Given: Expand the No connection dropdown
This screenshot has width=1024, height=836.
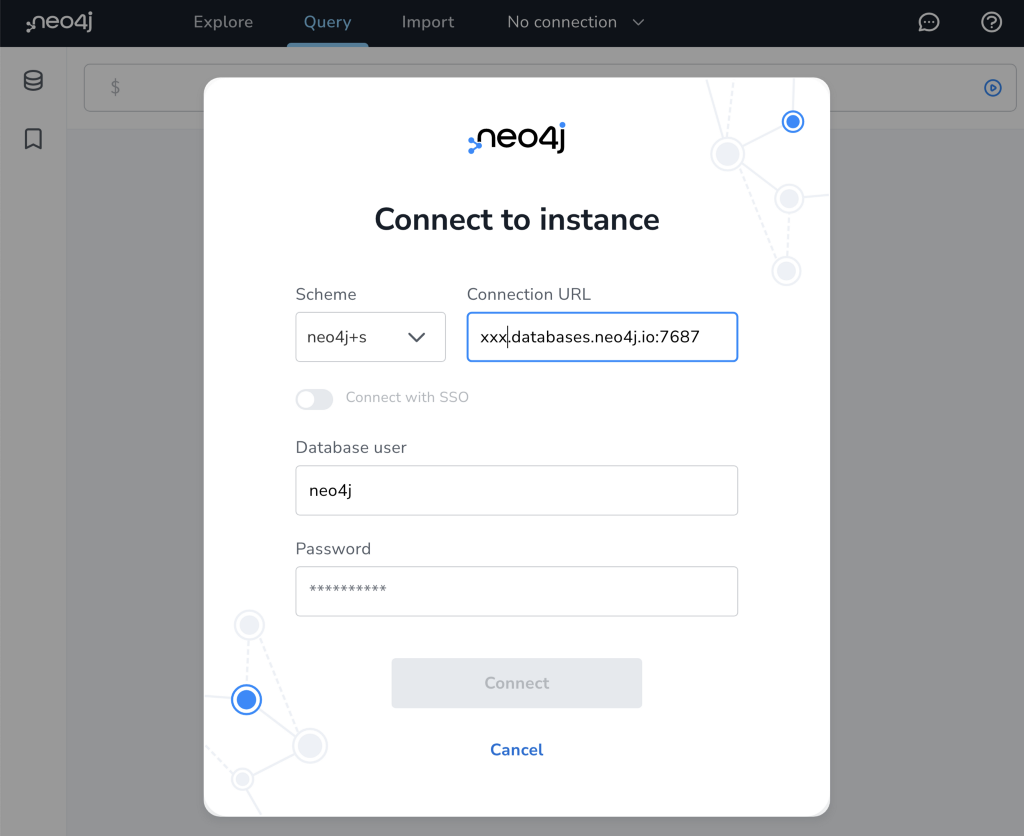Looking at the screenshot, I should 575,22.
